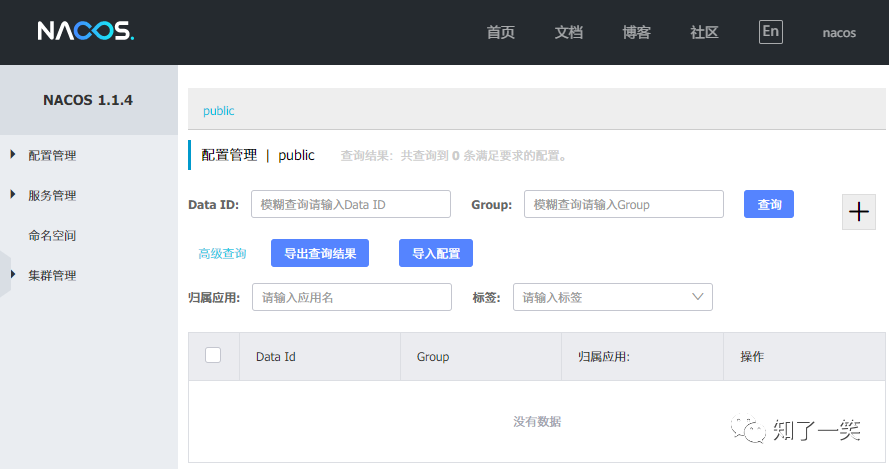Go to 首页 in top navigation
Viewport: 889px width, 469px height.
500,32
